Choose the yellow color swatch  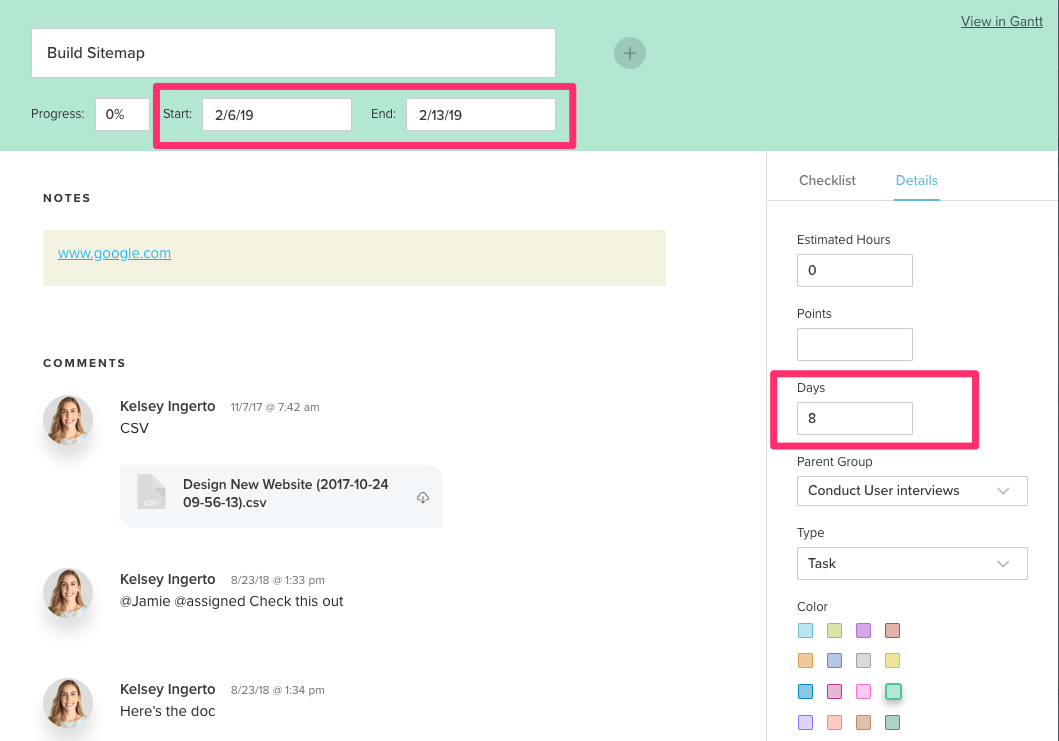pos(893,660)
